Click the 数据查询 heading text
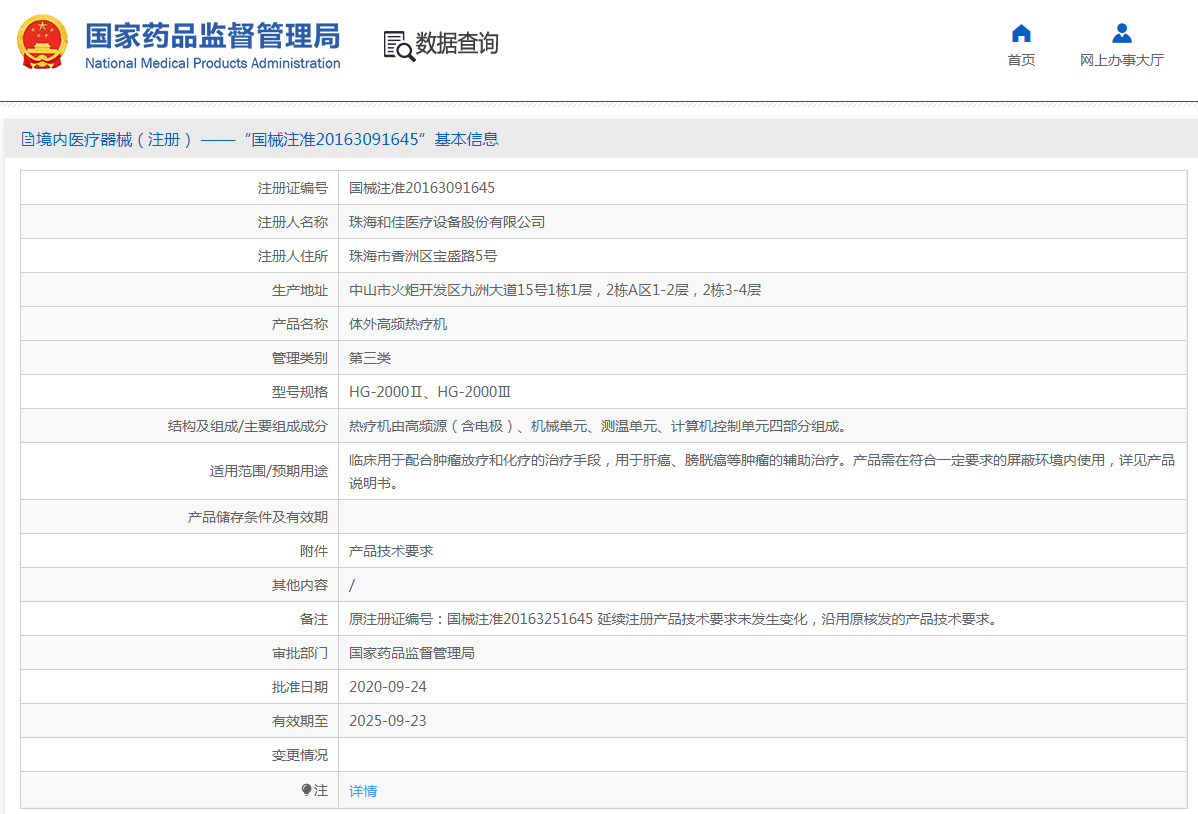This screenshot has width=1198, height=814. click(x=456, y=43)
